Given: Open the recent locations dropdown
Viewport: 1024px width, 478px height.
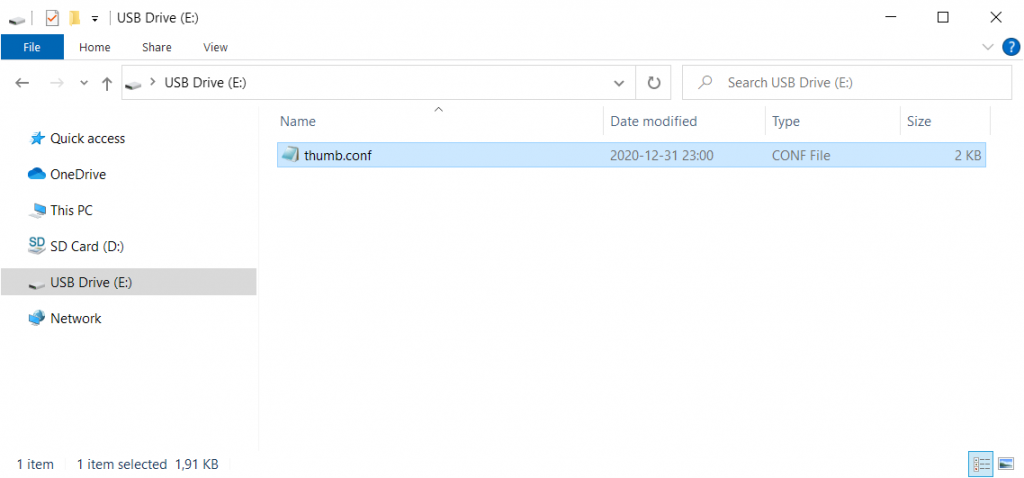Looking at the screenshot, I should tap(84, 83).
